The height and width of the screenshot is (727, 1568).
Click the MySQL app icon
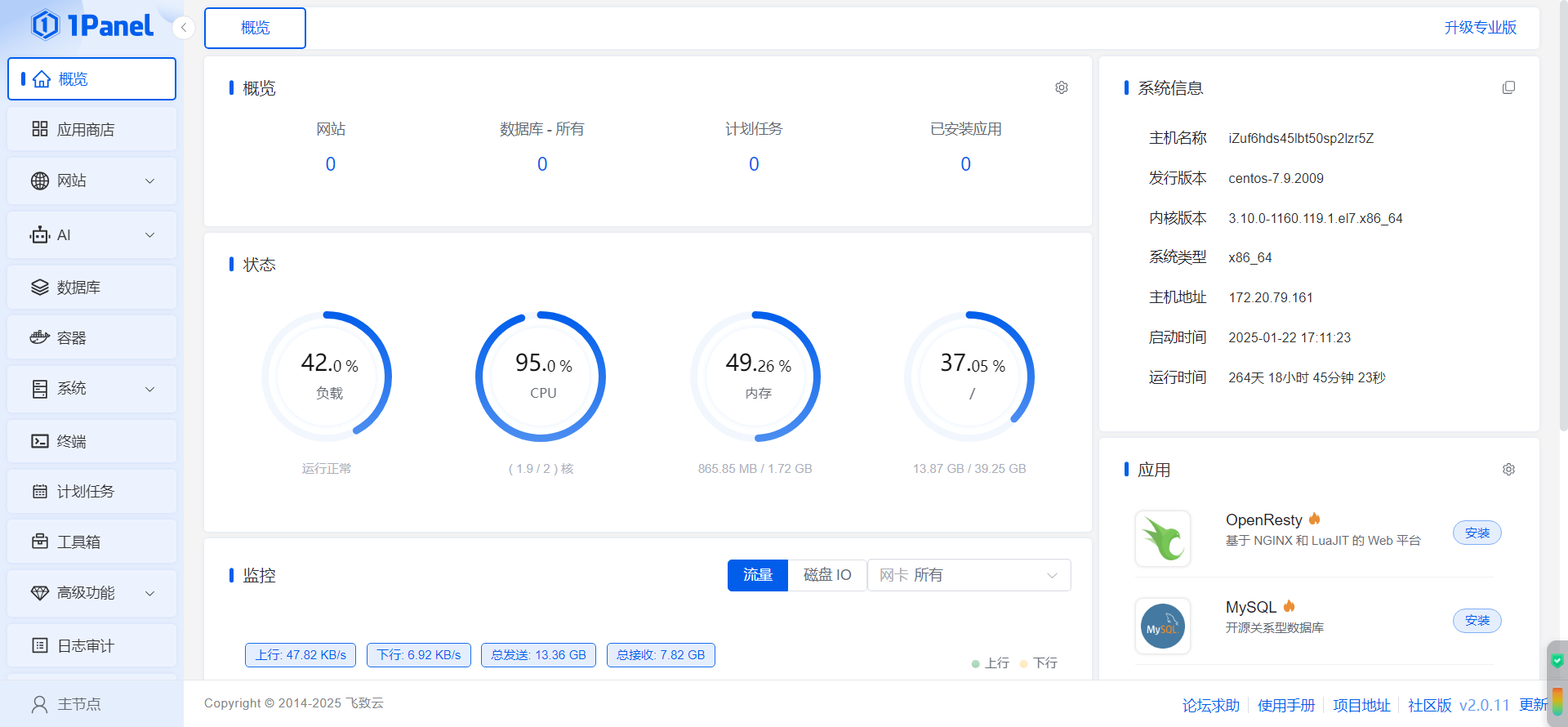pos(1162,626)
